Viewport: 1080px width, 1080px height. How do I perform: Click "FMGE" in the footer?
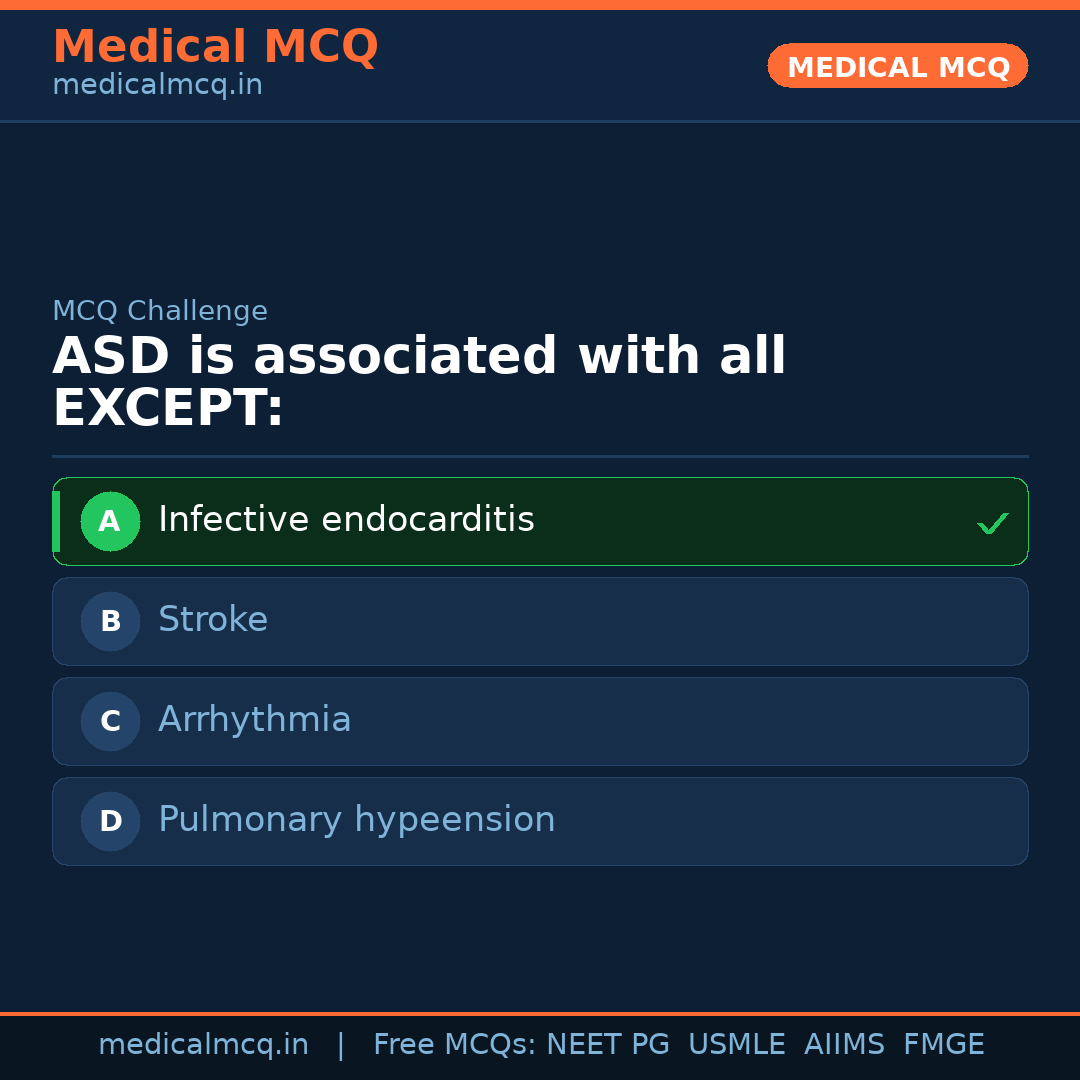point(943,1045)
